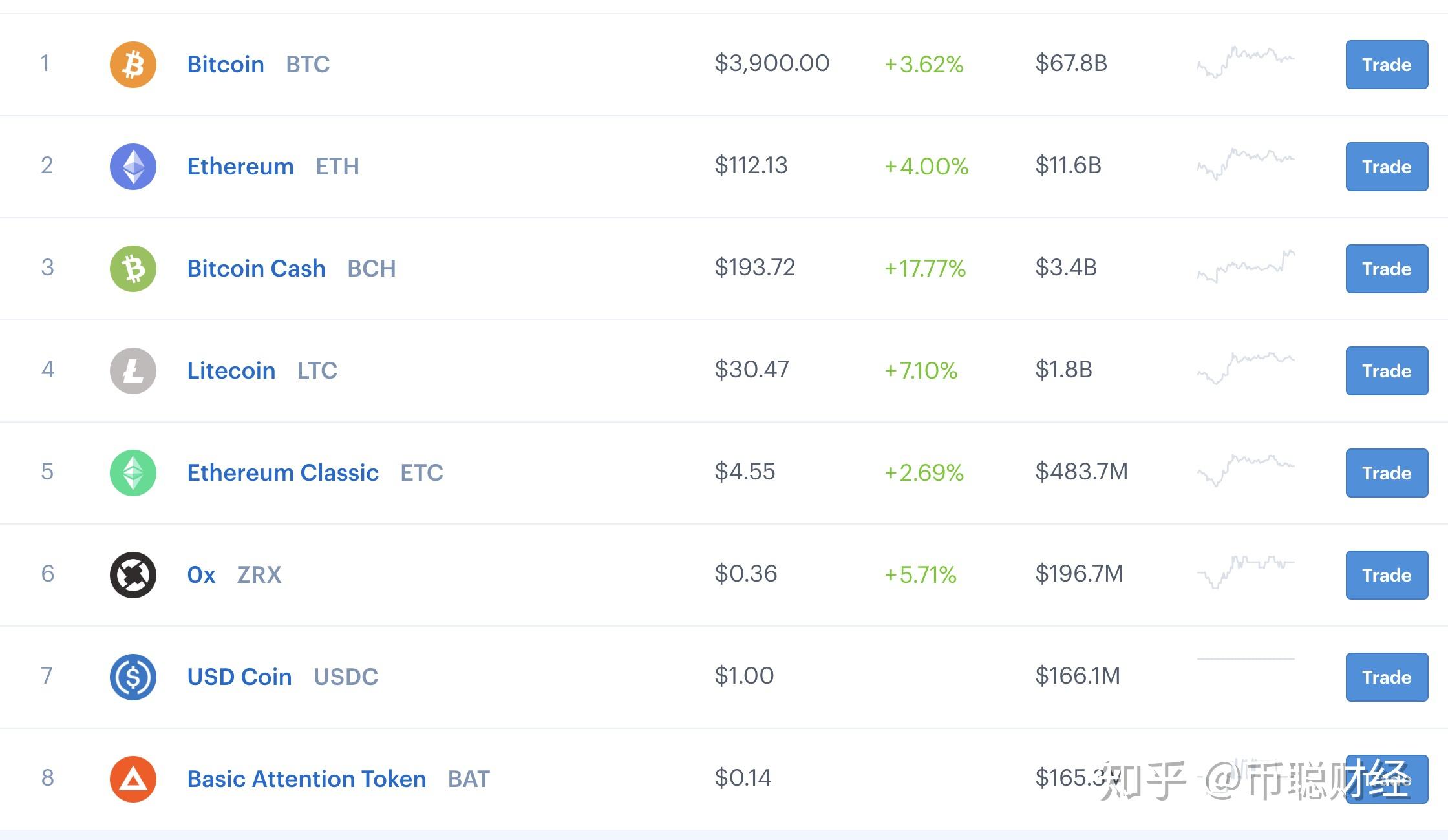Screen dimensions: 1448x840
Task: View the Bitcoin price sparkline chart
Action: click(1246, 62)
